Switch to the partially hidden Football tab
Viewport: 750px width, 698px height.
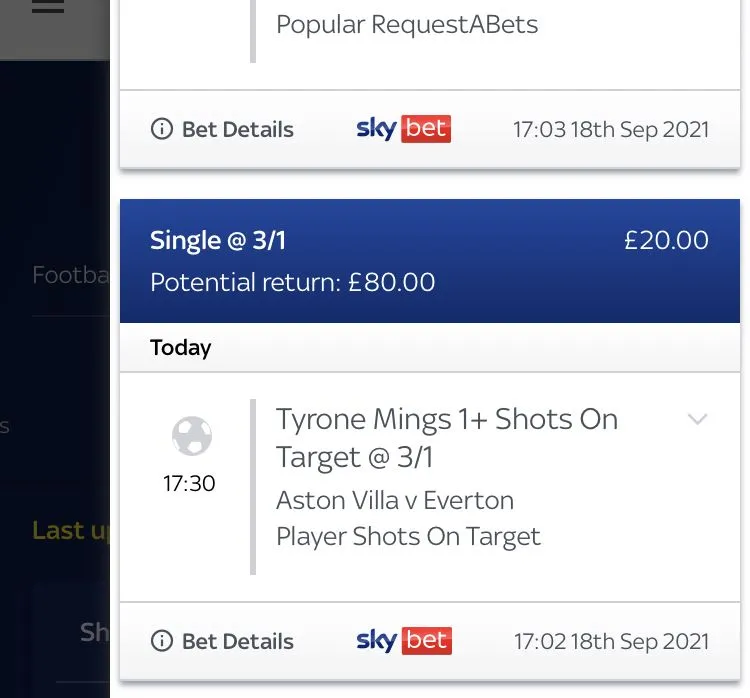(70, 275)
